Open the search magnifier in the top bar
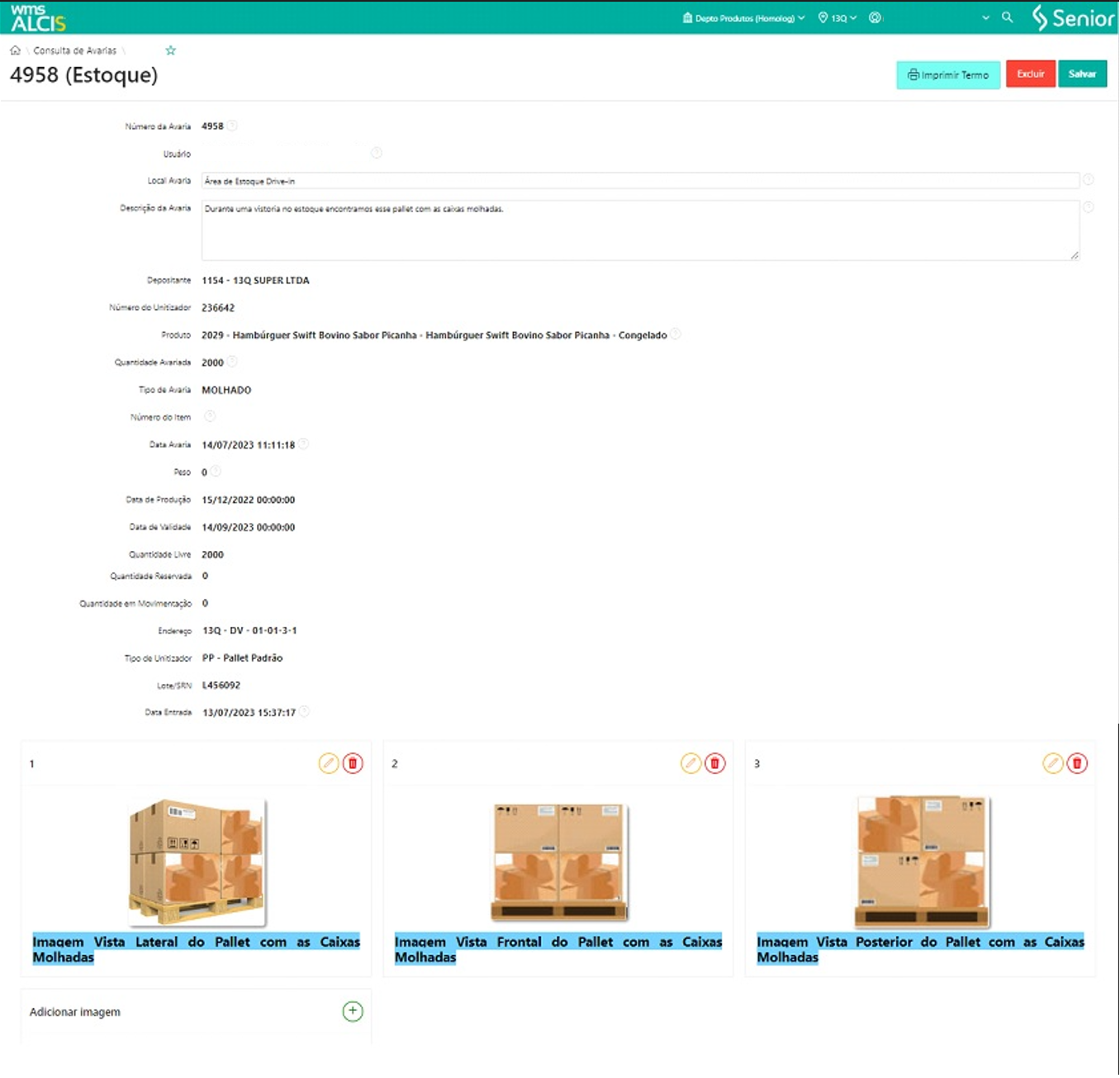 click(x=1007, y=17)
